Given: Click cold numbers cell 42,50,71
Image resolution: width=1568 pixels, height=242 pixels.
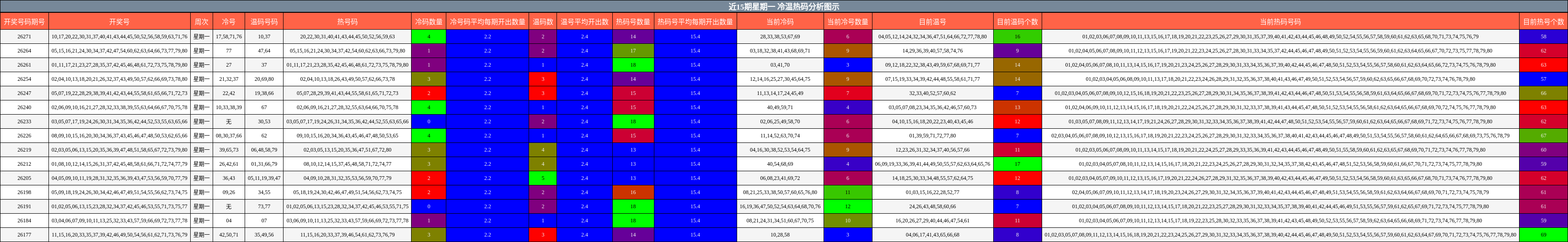Looking at the screenshot, I should click(x=229, y=235).
